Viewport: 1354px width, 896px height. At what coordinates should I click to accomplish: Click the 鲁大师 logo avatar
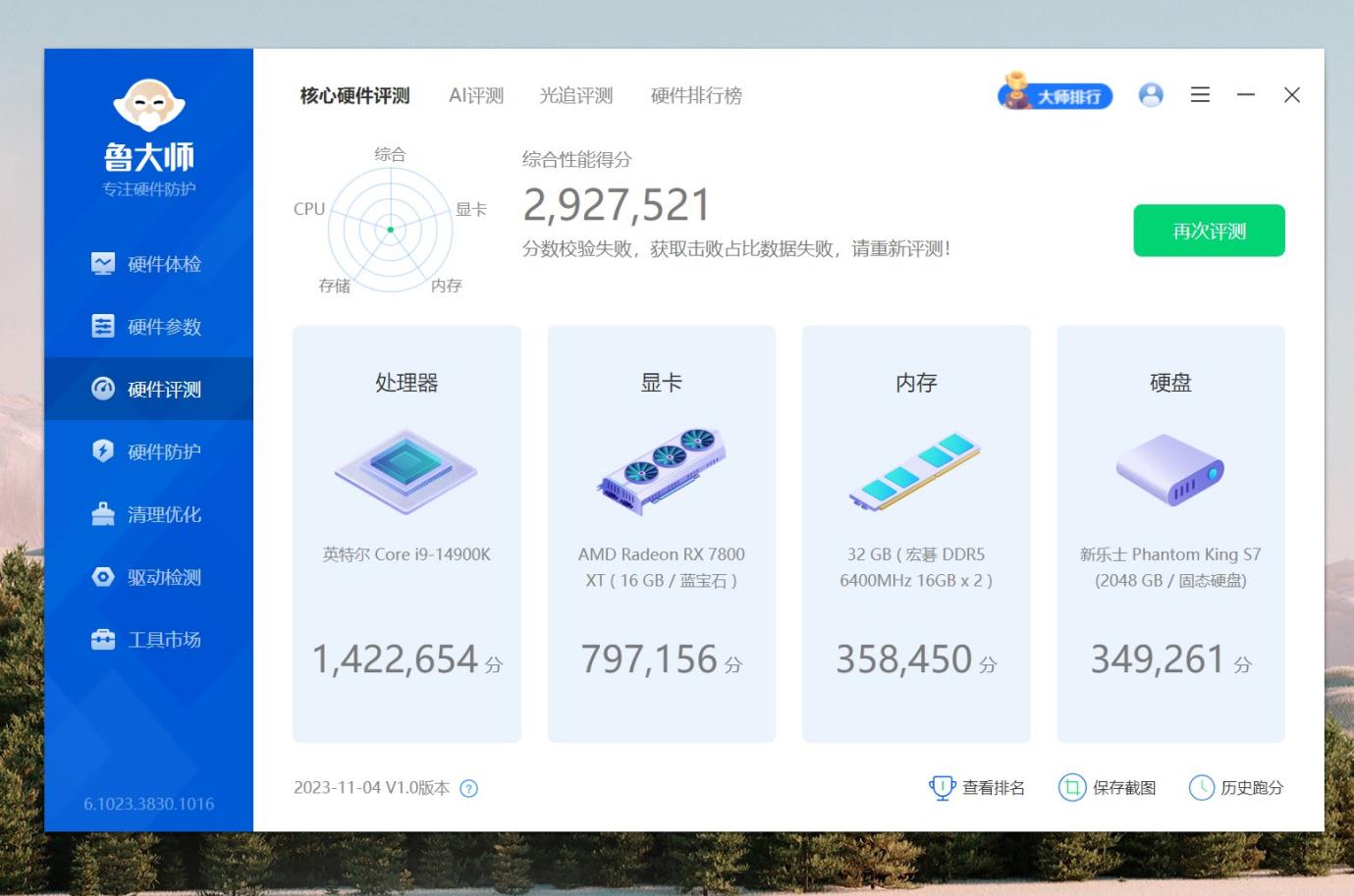tap(149, 104)
